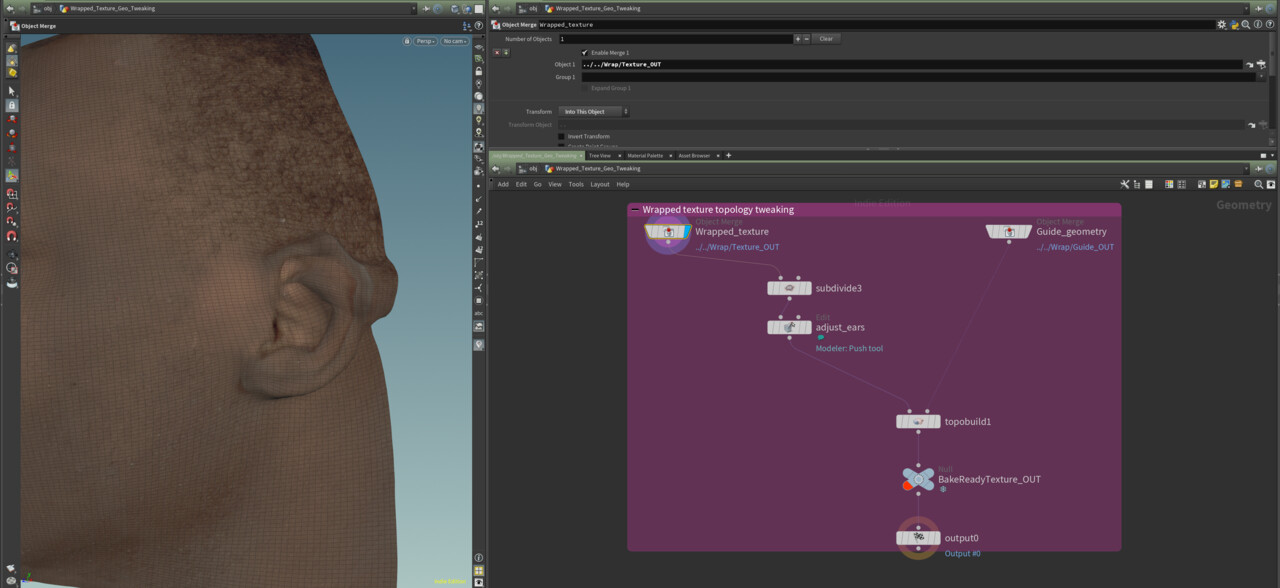Collapse the 'Wrapped texture topology tweaking' network box

(634, 210)
